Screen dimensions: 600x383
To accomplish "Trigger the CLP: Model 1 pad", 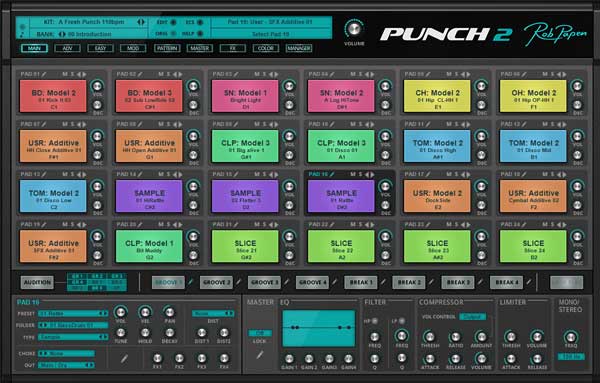I will click(x=149, y=246).
